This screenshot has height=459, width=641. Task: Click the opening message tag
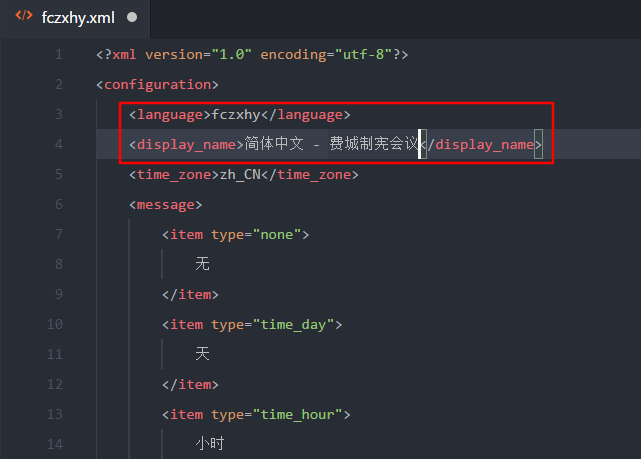tap(165, 204)
